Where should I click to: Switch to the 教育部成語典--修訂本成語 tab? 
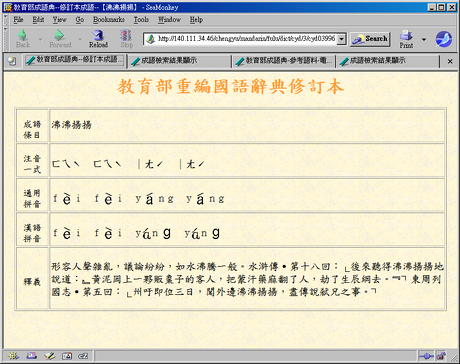click(75, 60)
